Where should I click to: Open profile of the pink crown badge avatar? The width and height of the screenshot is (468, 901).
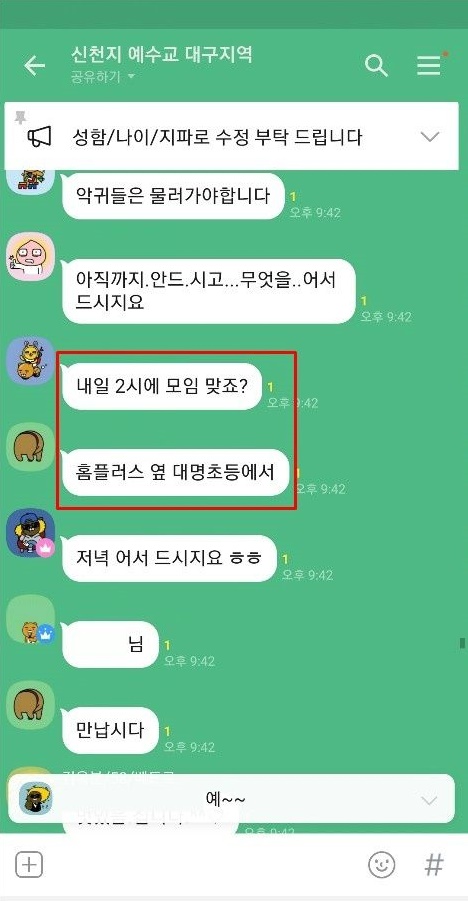click(x=30, y=533)
